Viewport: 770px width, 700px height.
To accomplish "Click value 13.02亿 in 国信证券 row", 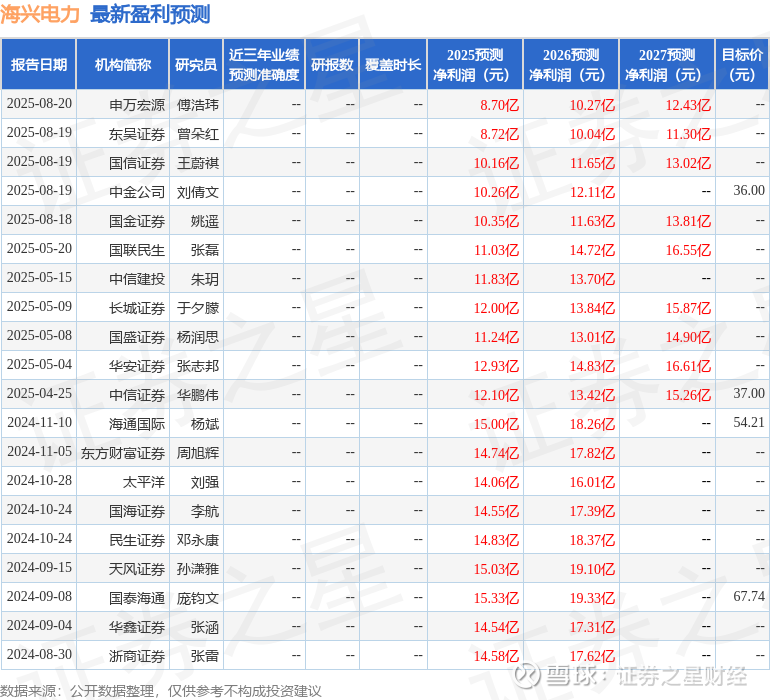I will point(688,163).
